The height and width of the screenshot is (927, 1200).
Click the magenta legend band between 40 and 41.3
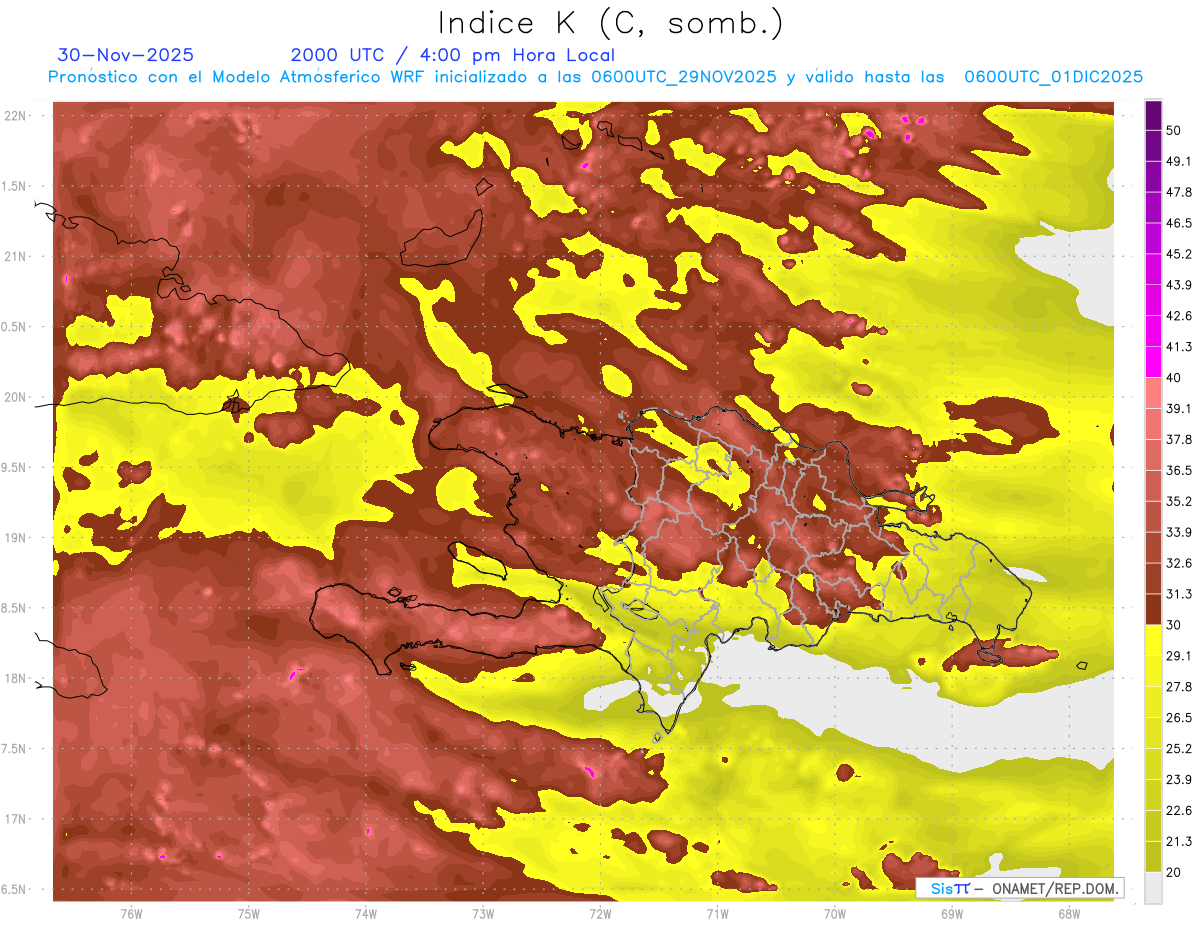1153,362
